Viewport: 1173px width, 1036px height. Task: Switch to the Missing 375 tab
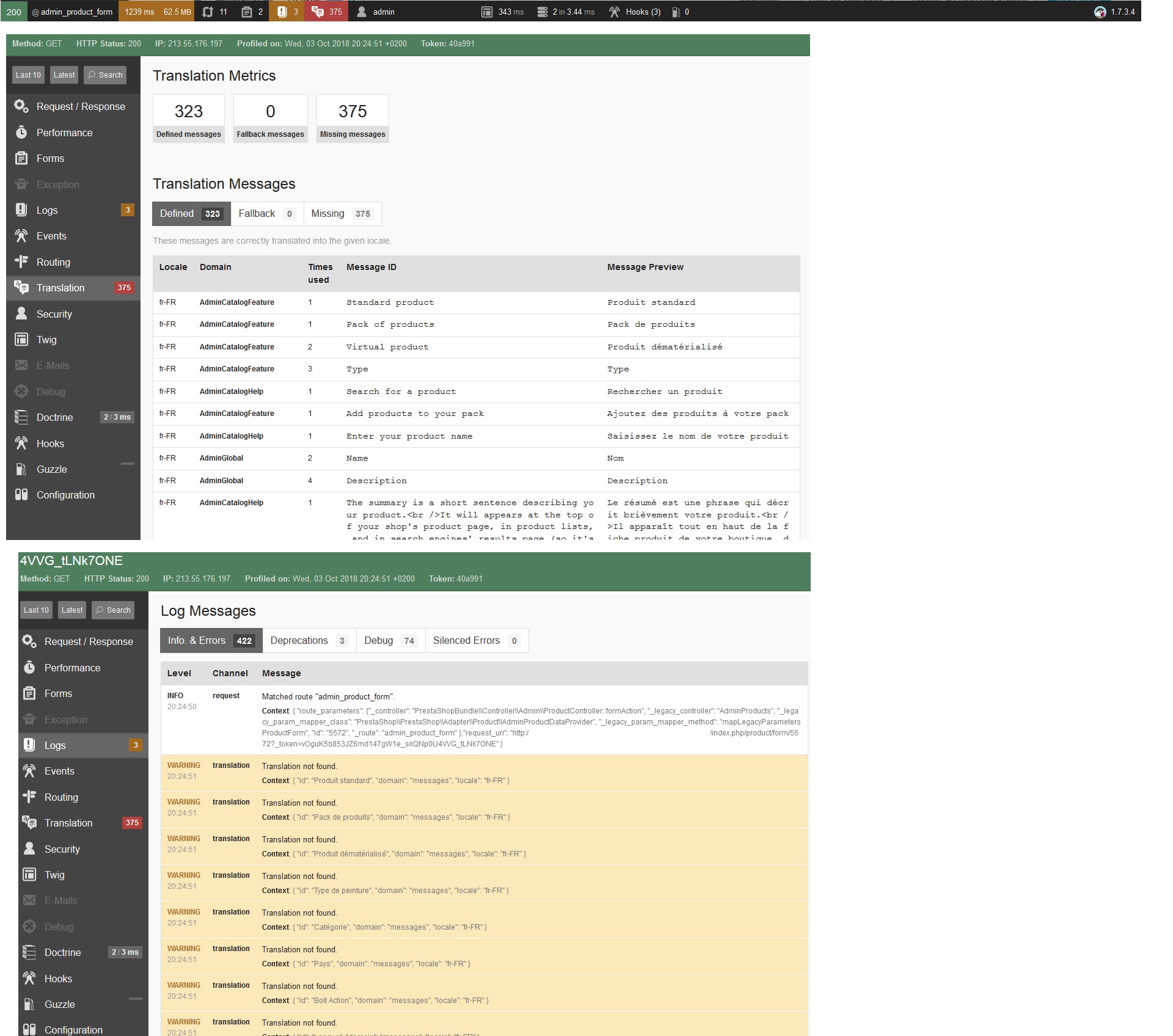pyautogui.click(x=342, y=214)
